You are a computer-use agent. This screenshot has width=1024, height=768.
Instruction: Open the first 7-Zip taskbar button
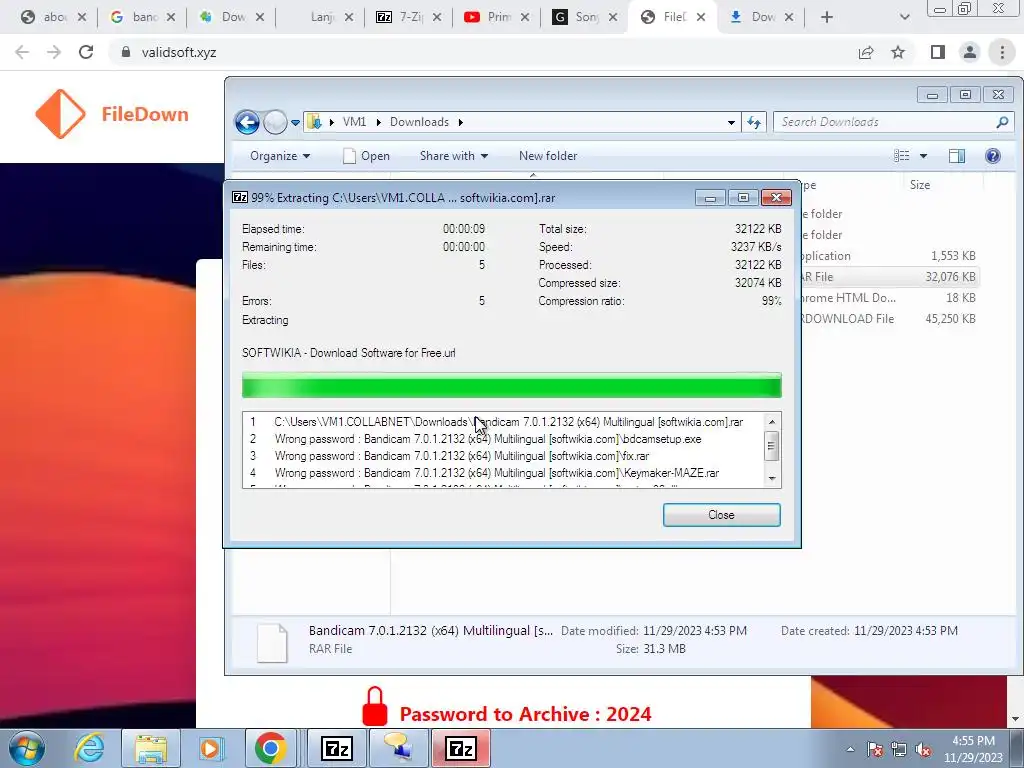click(338, 748)
